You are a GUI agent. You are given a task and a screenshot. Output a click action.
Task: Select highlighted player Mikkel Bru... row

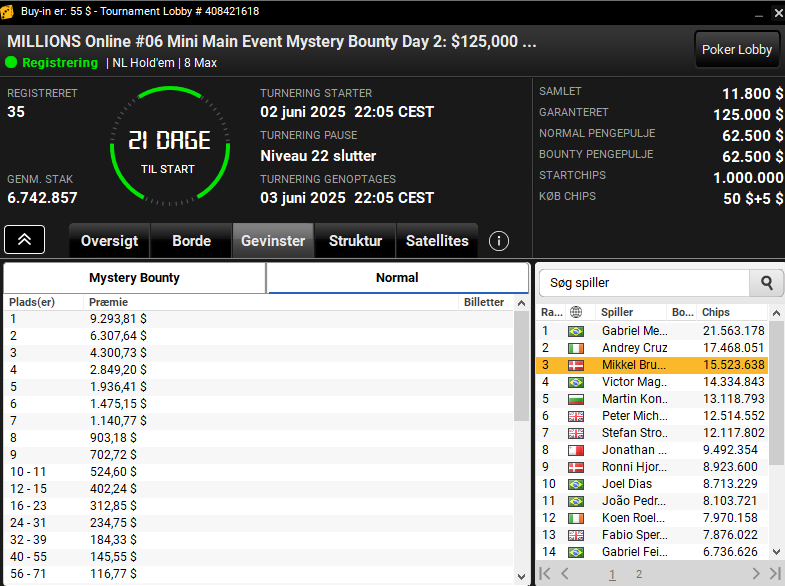point(652,365)
